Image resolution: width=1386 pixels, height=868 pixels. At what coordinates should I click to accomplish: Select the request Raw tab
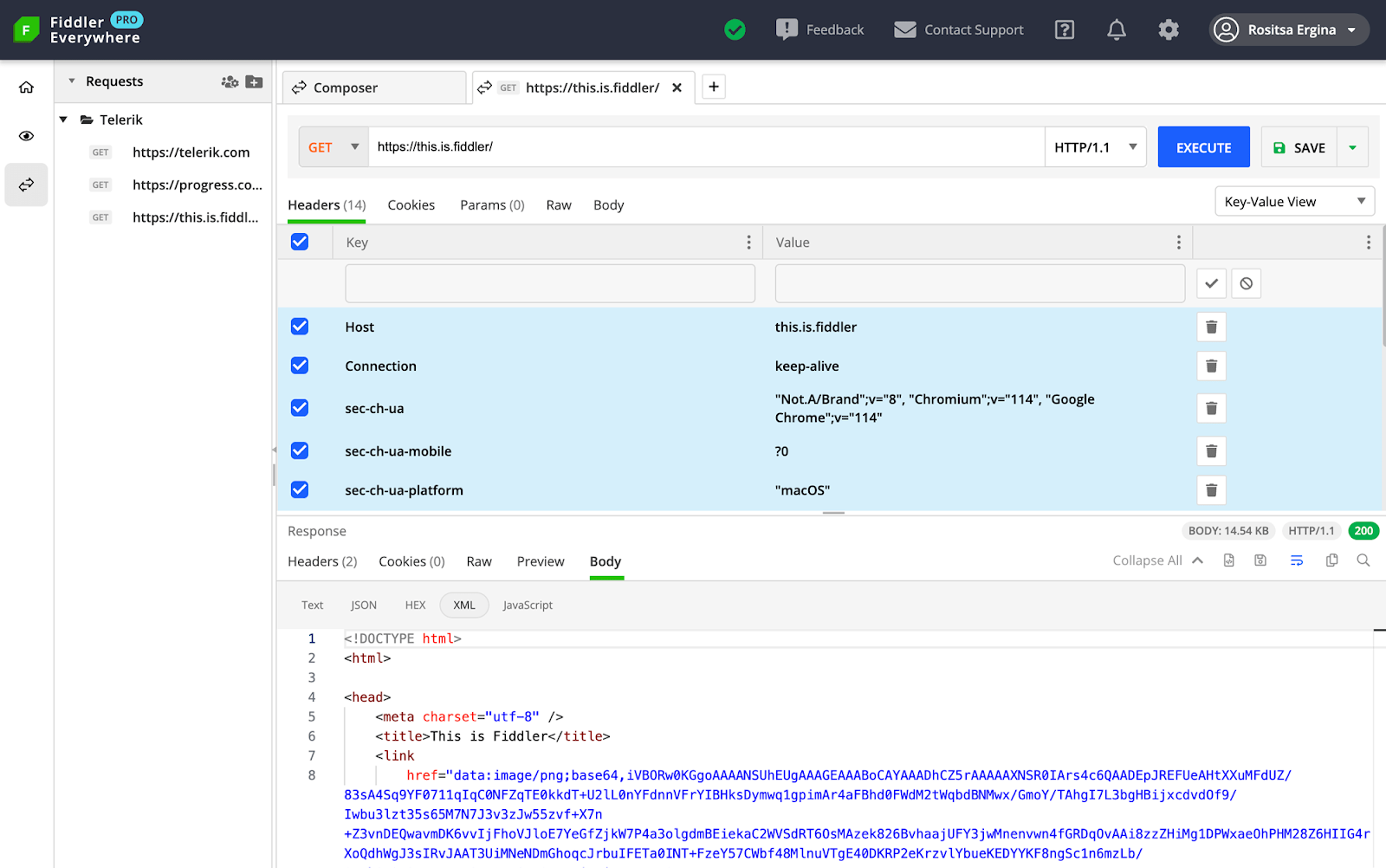pyautogui.click(x=559, y=205)
